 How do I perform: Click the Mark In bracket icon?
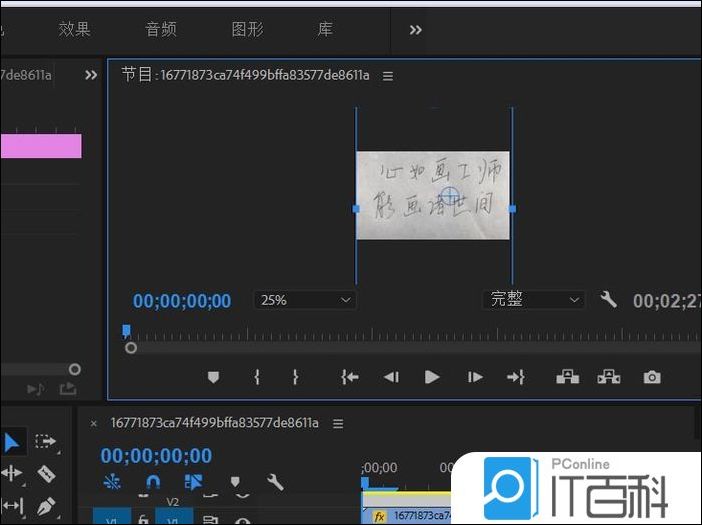tap(257, 377)
